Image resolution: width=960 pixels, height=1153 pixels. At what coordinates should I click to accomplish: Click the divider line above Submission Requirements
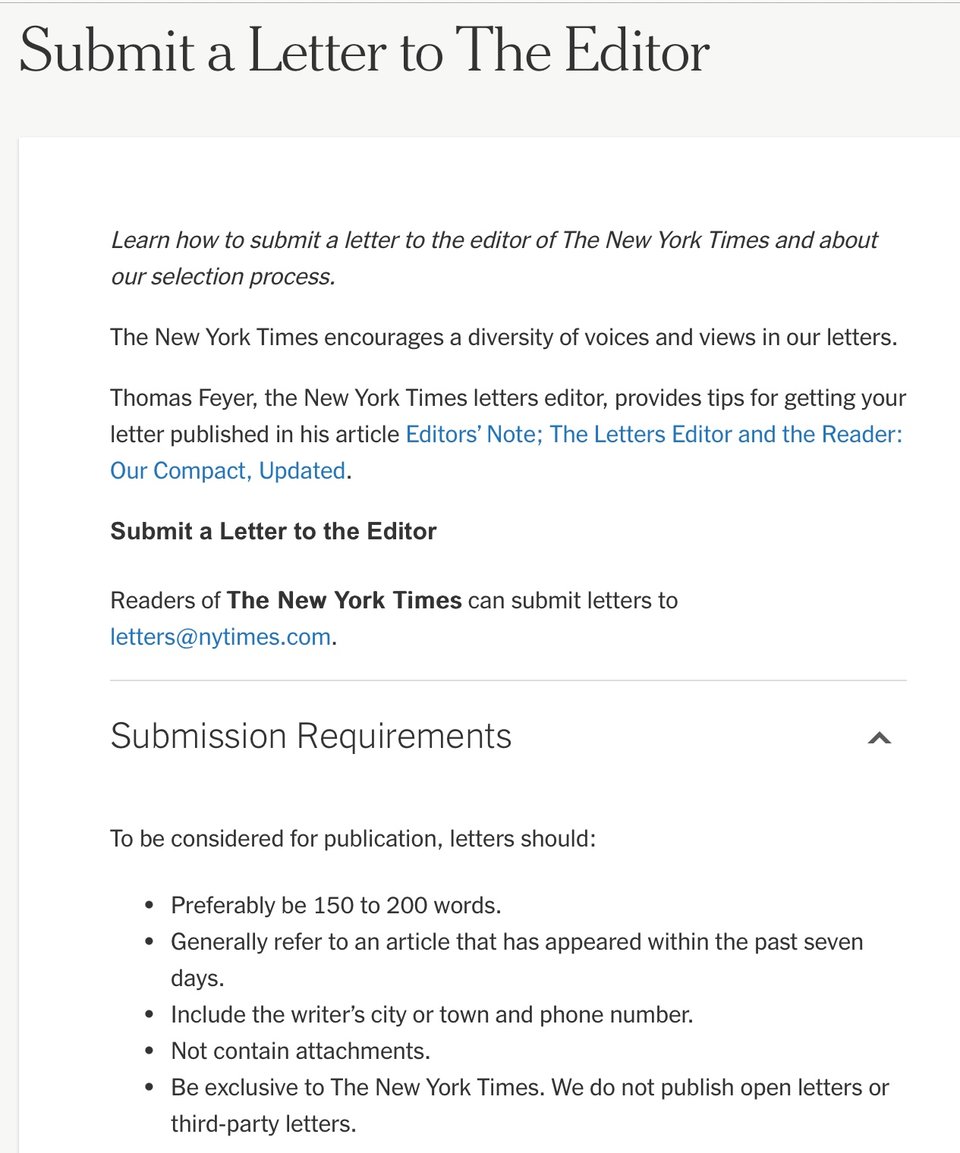508,681
